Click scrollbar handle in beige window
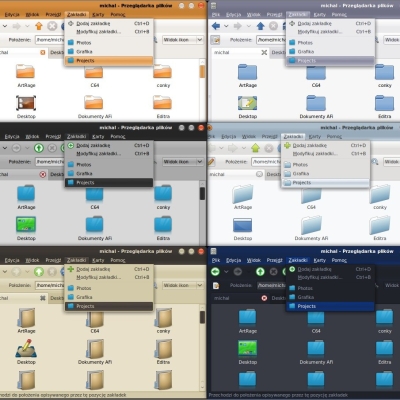The image size is (400, 400). pyautogui.click(x=202, y=317)
